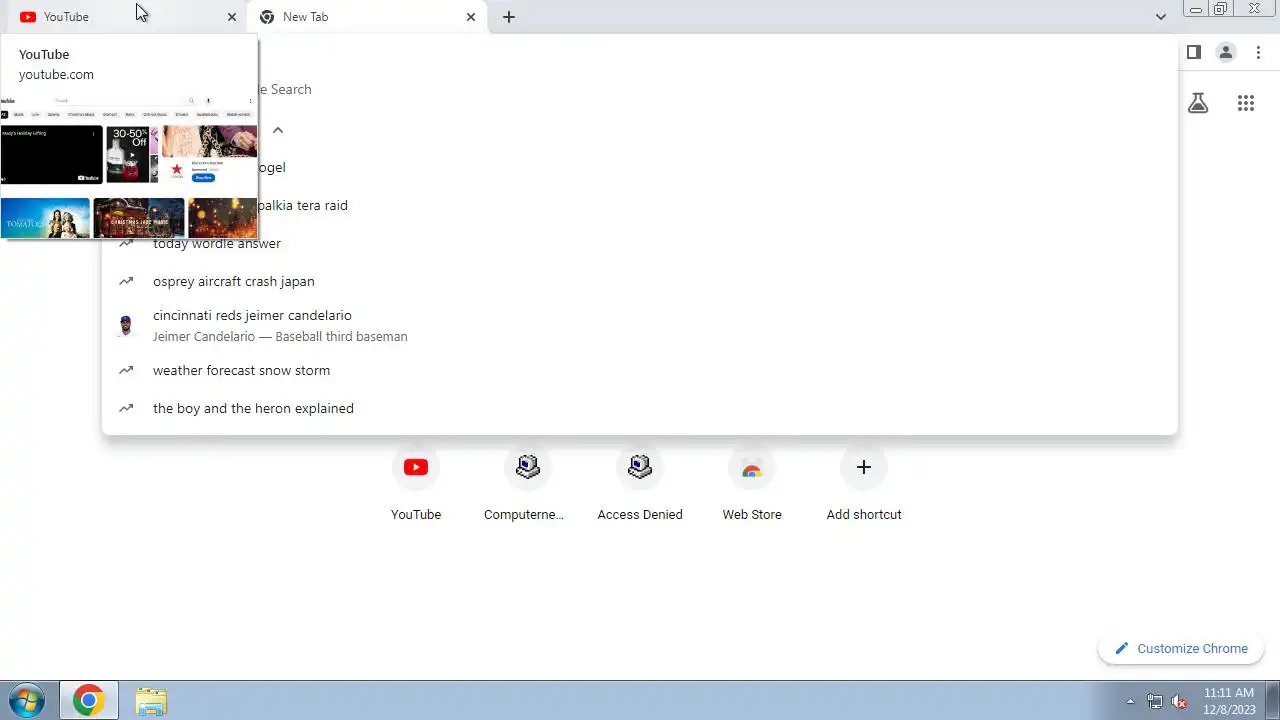
Task: Collapse the trending searches chevron
Action: (278, 130)
